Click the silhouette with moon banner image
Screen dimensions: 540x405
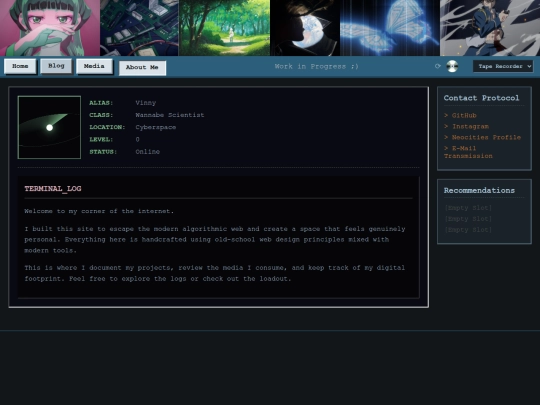(305, 28)
